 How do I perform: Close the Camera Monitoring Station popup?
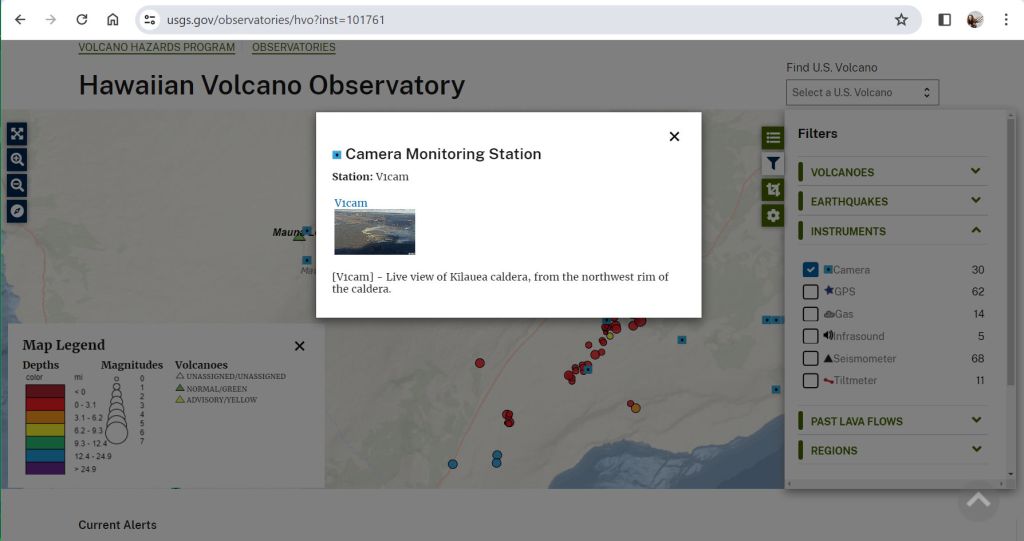(x=674, y=136)
